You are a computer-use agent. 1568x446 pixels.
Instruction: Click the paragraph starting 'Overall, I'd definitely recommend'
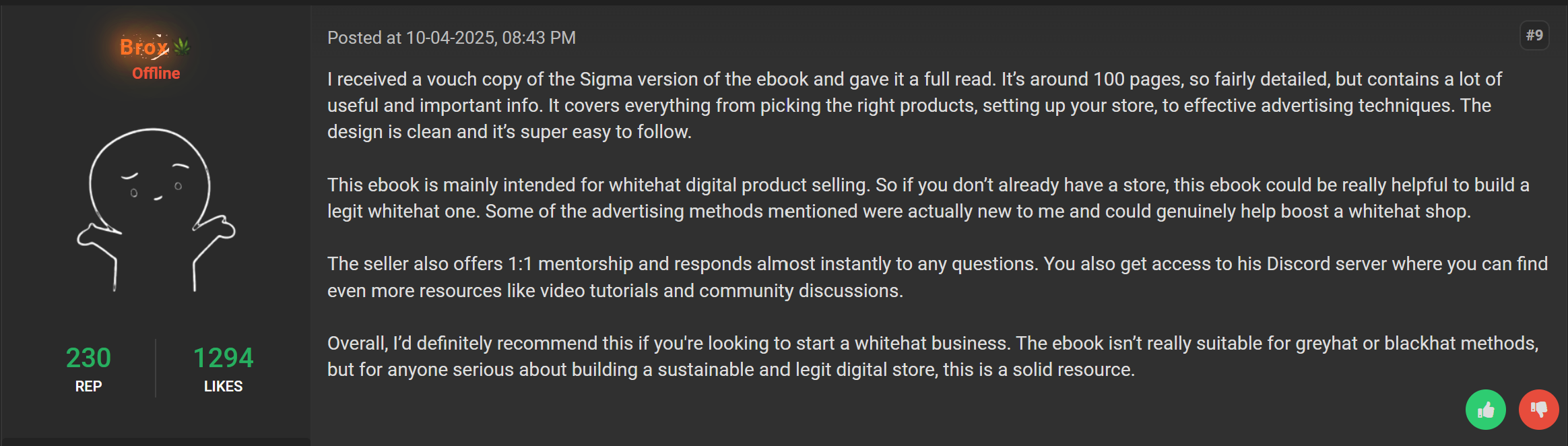(x=933, y=356)
